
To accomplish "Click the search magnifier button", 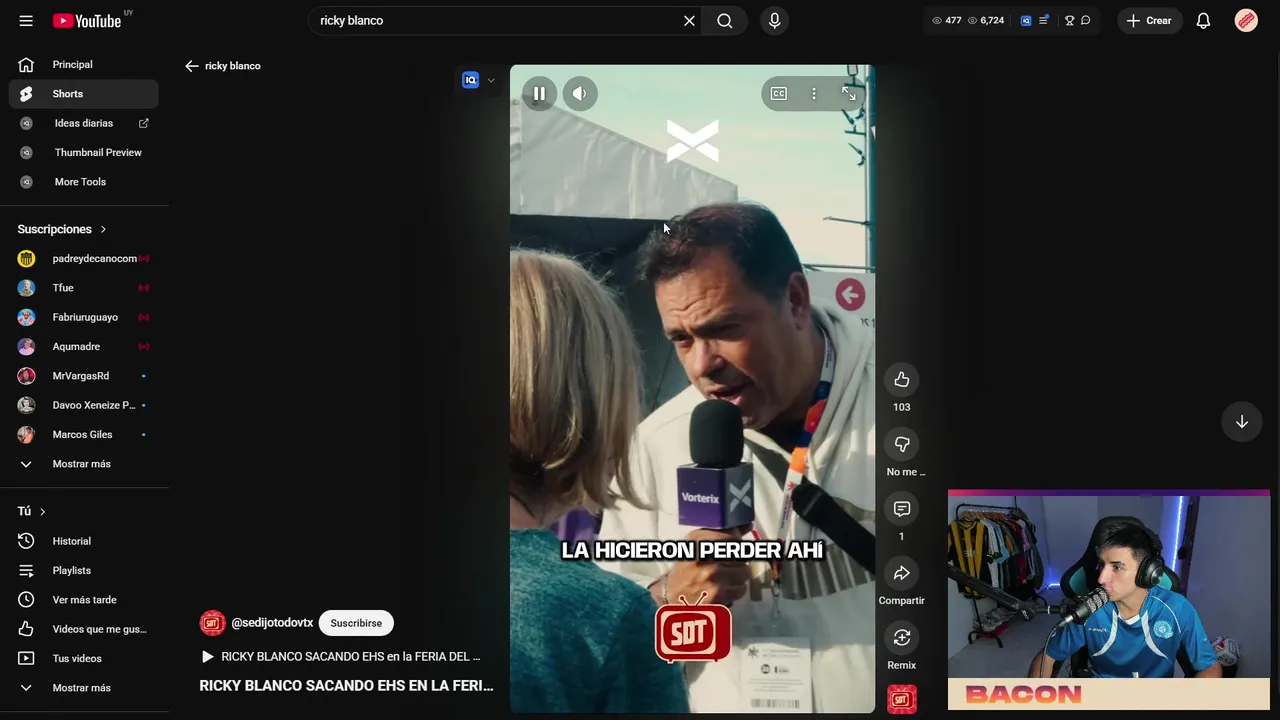I will (x=725, y=20).
